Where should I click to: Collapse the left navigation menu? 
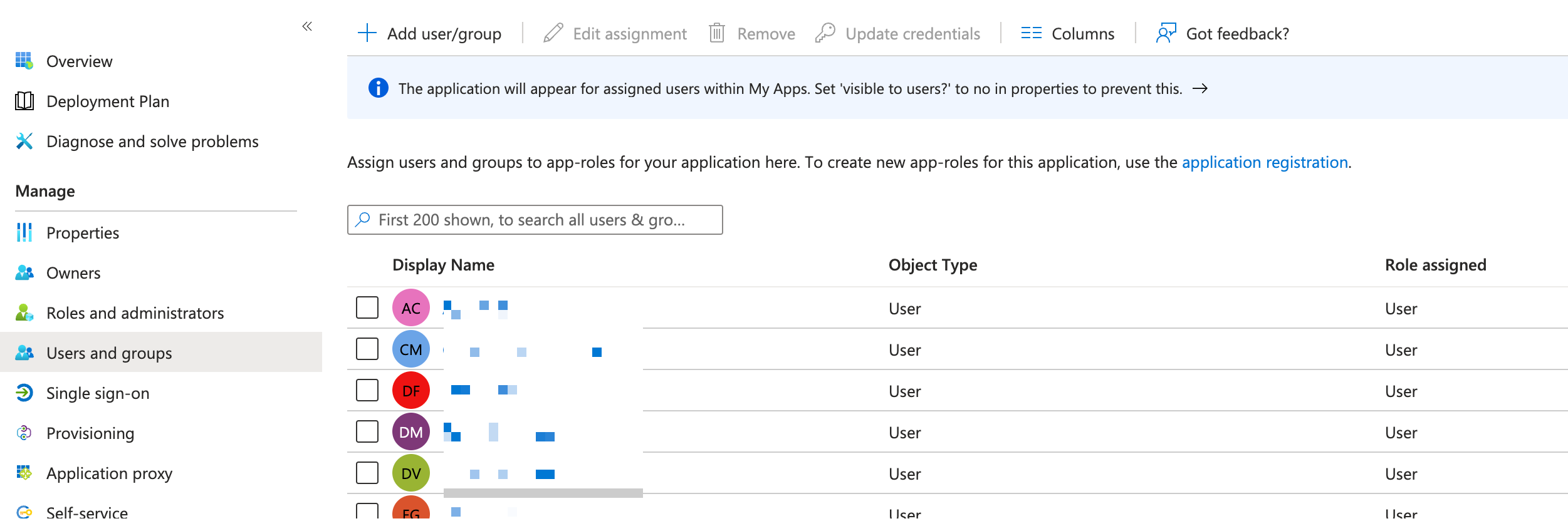pyautogui.click(x=307, y=26)
